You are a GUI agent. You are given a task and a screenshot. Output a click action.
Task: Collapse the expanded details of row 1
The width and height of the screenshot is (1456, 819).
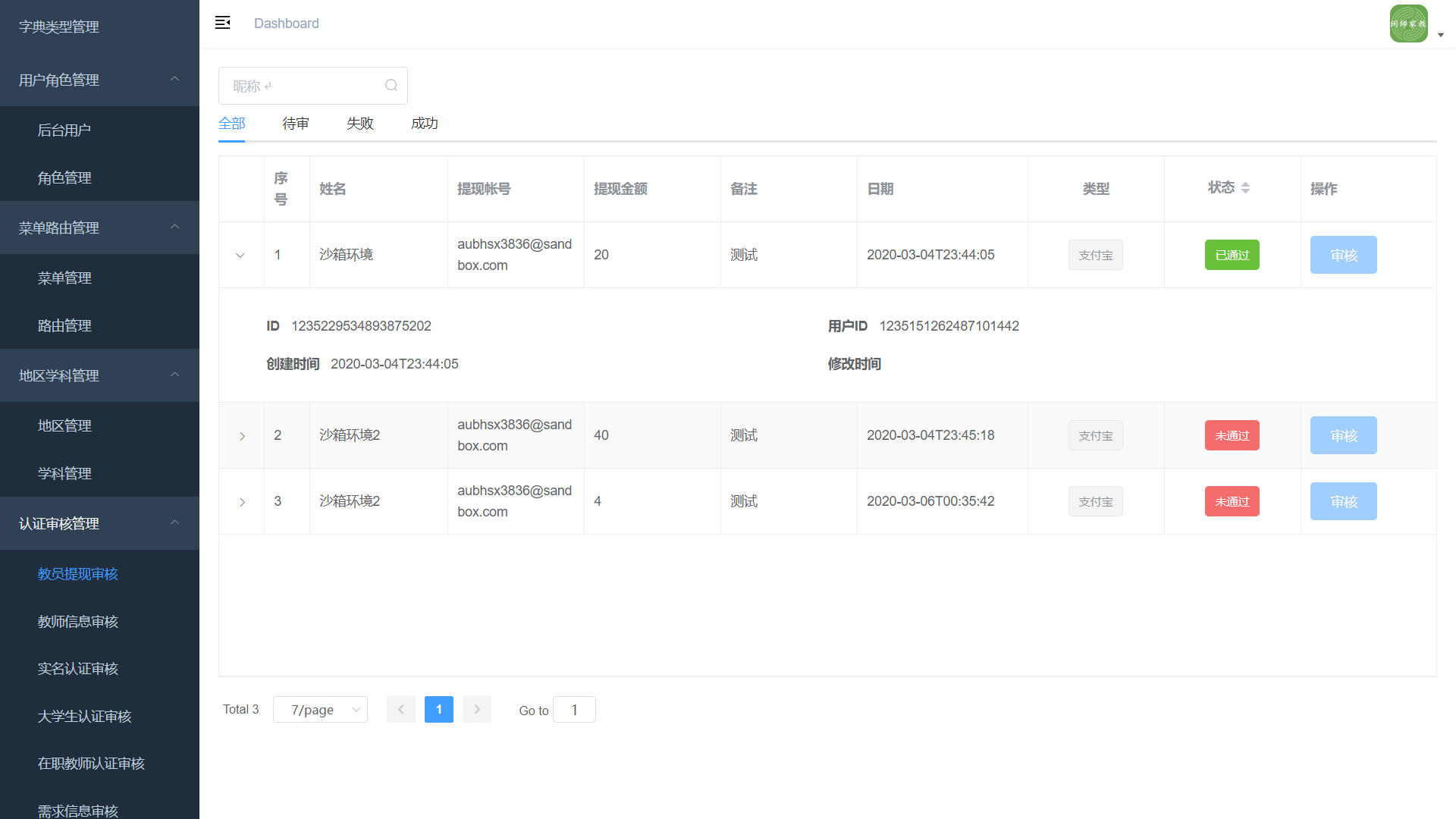(x=240, y=255)
